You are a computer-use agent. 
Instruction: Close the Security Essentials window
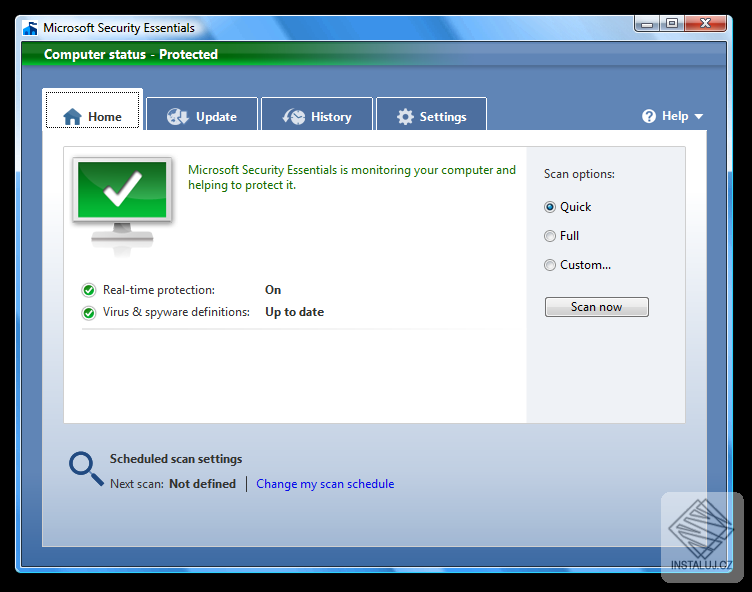(x=705, y=24)
